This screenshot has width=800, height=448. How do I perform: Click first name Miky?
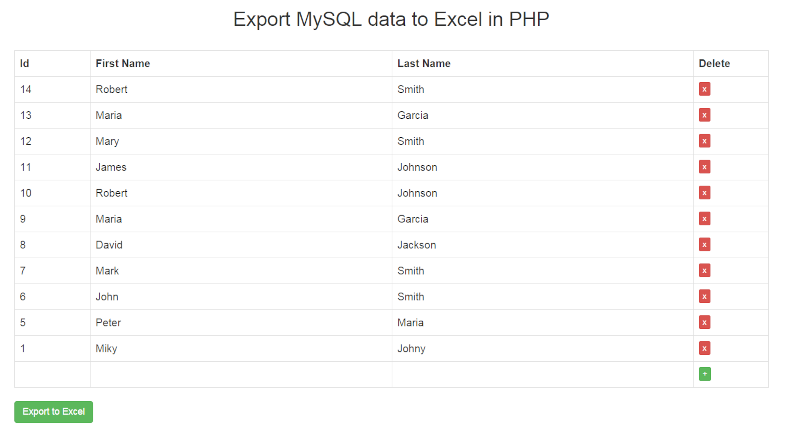point(106,349)
